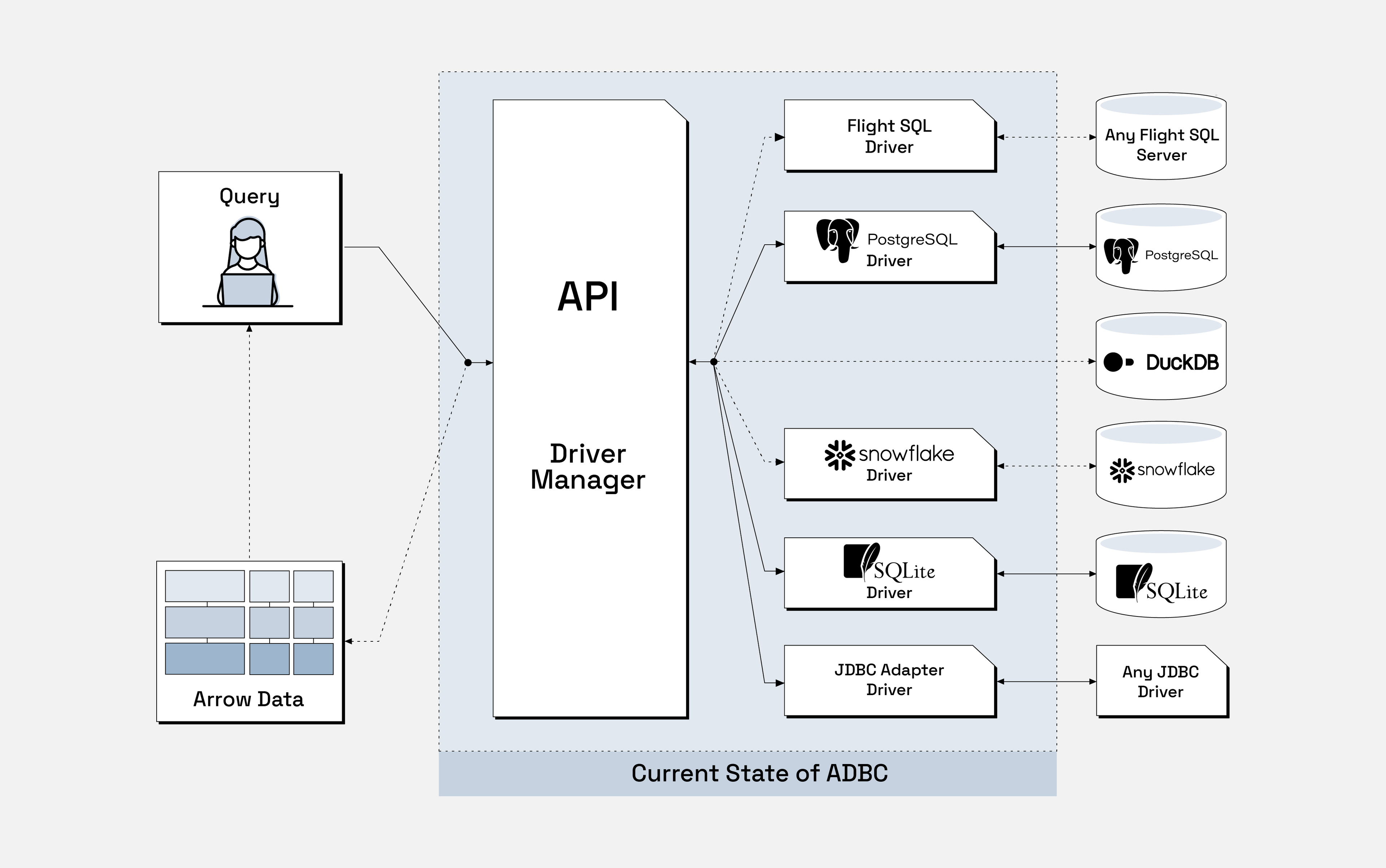Click the Query heading text
Viewport: 1386px width, 868px height.
coord(249,196)
